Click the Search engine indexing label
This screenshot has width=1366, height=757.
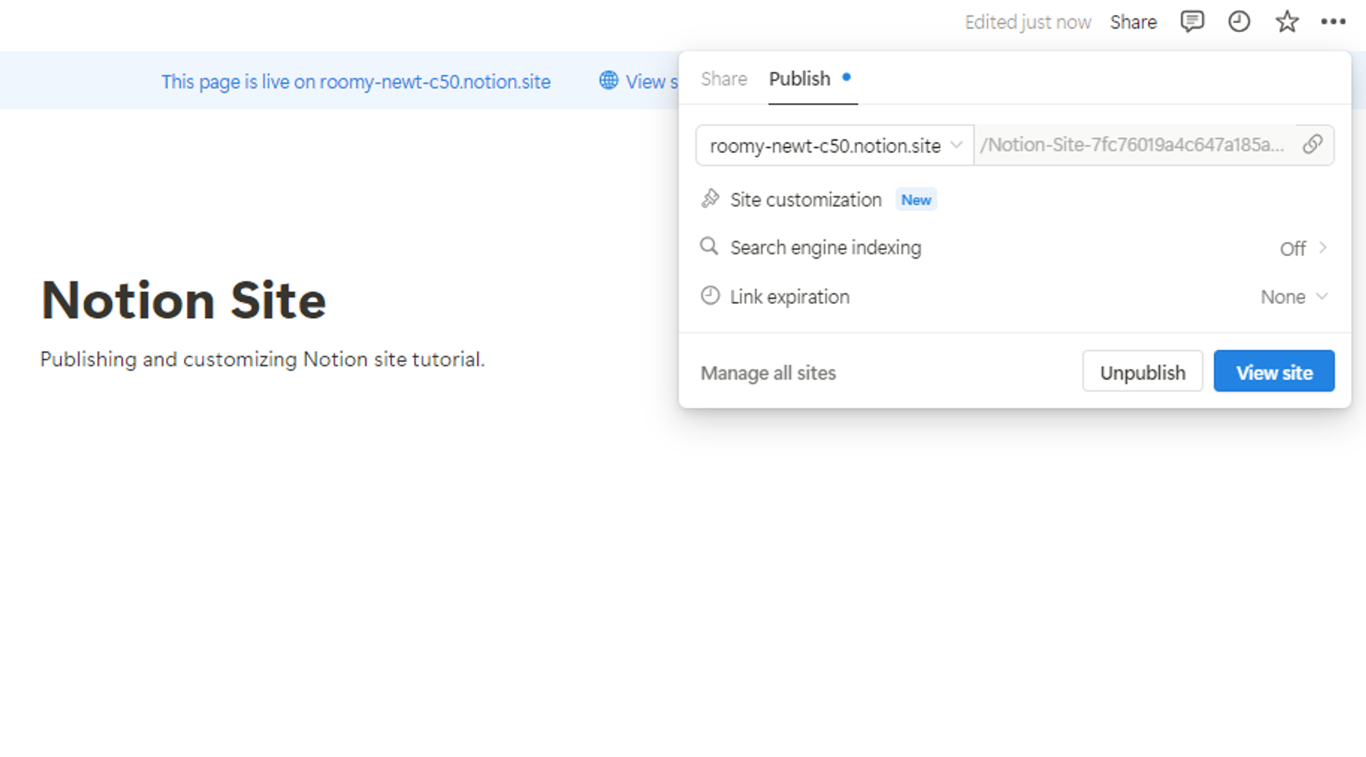point(826,248)
